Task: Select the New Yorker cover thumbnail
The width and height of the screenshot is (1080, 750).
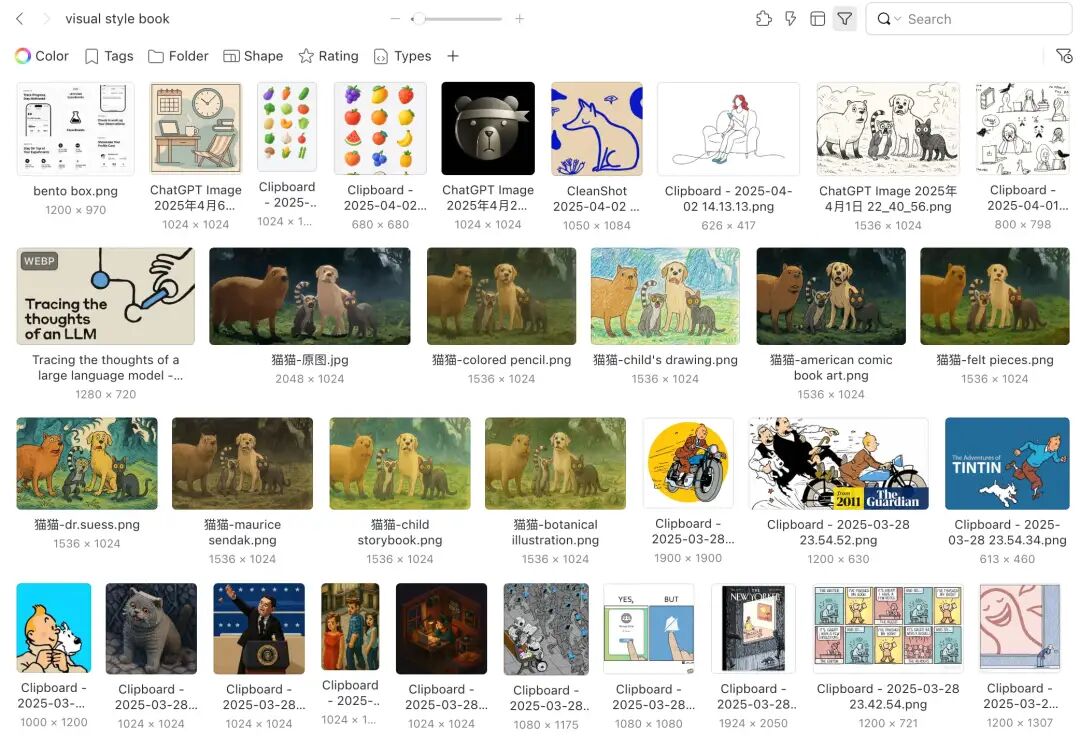Action: pyautogui.click(x=754, y=628)
